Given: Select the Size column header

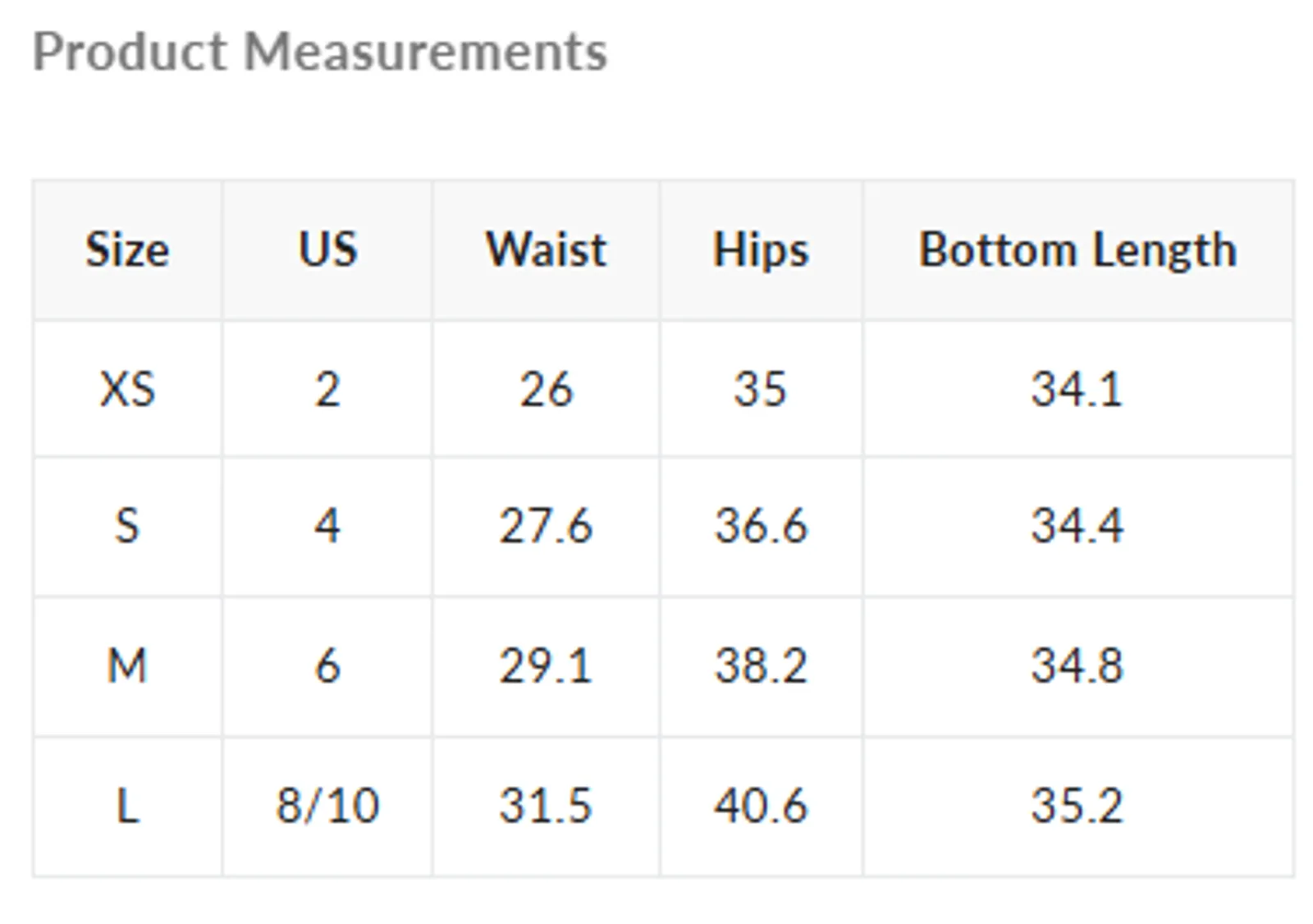Looking at the screenshot, I should pos(127,249).
